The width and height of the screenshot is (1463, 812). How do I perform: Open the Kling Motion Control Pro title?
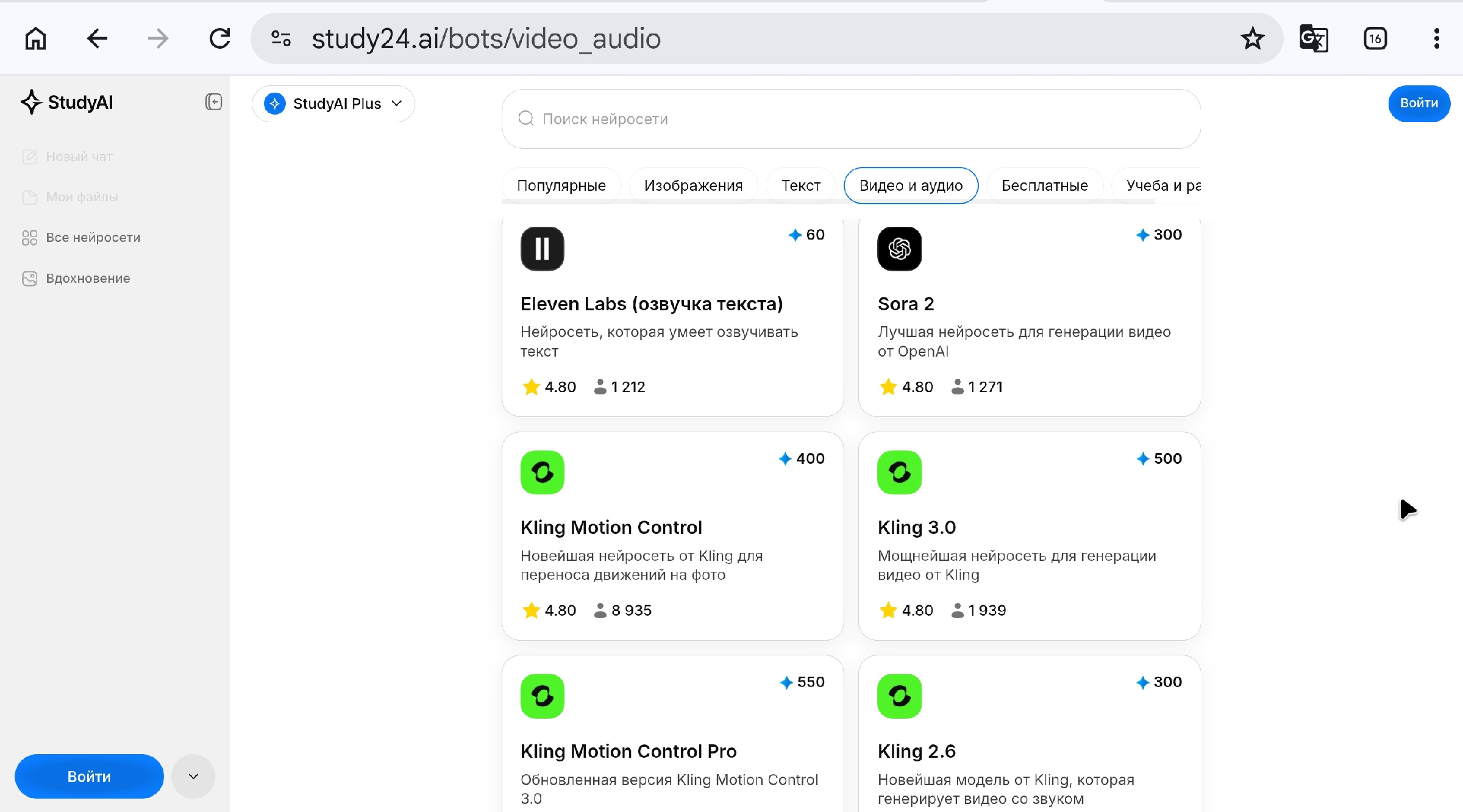628,751
